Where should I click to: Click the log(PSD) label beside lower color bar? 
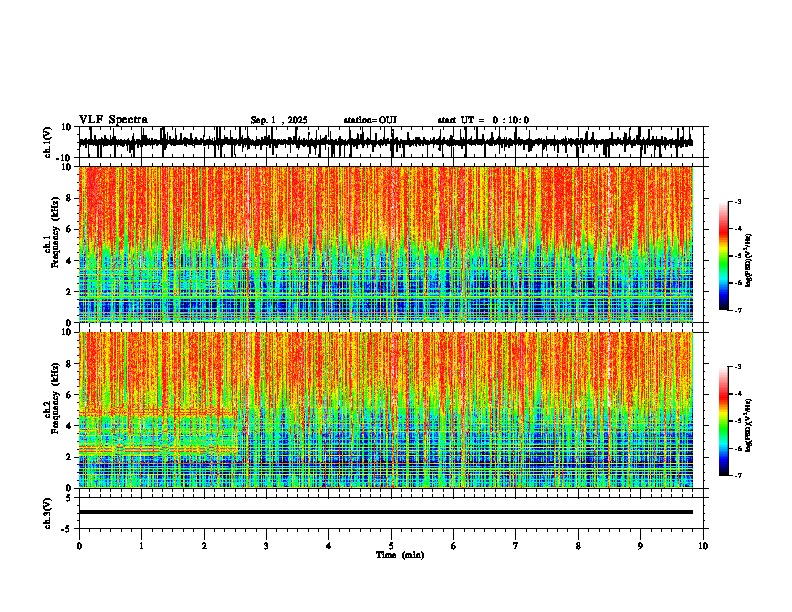(x=749, y=425)
